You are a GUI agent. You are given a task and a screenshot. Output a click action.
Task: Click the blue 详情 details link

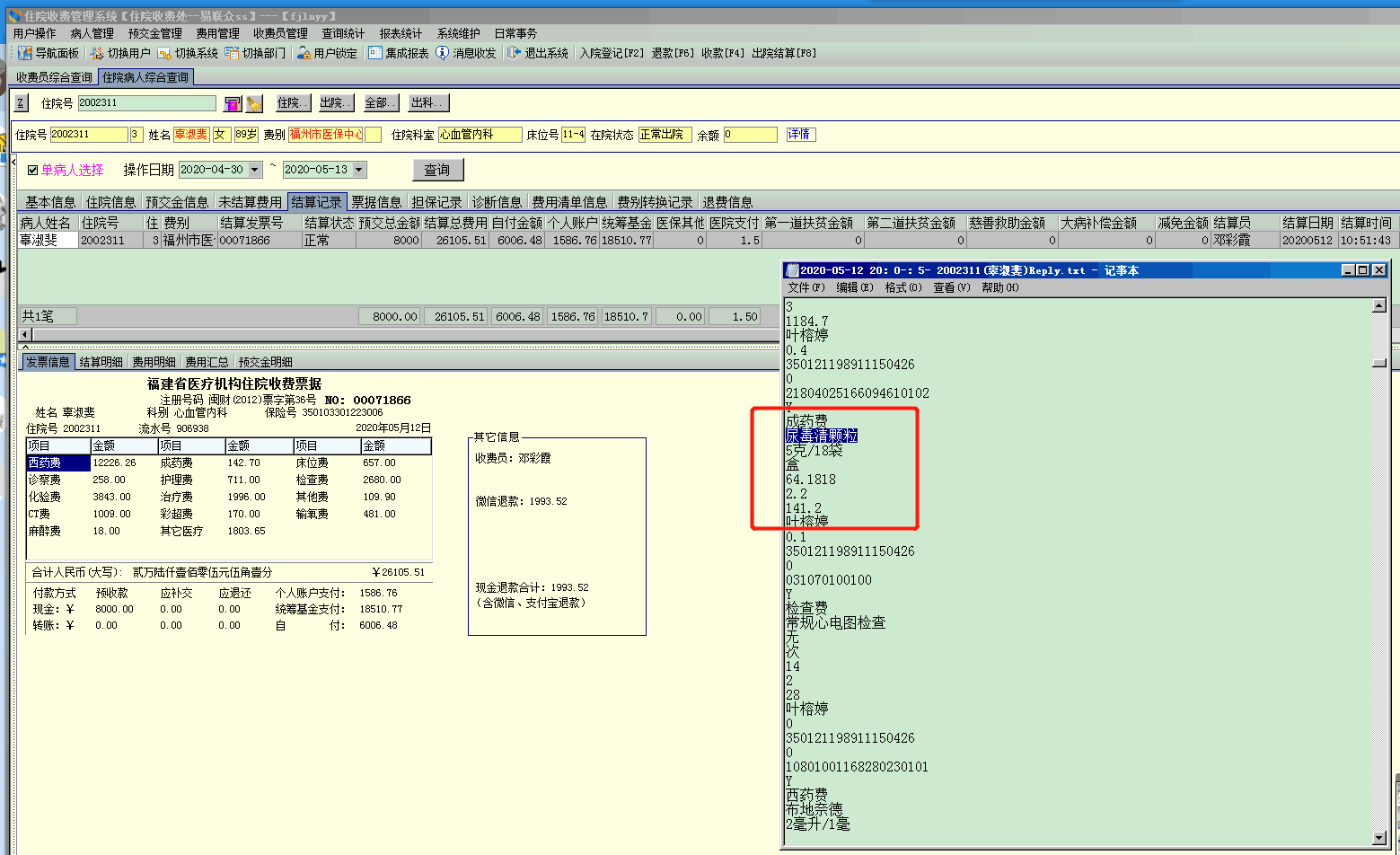click(799, 135)
